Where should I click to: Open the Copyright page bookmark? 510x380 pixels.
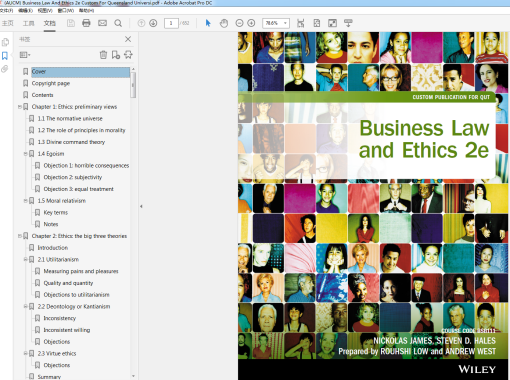[51, 83]
